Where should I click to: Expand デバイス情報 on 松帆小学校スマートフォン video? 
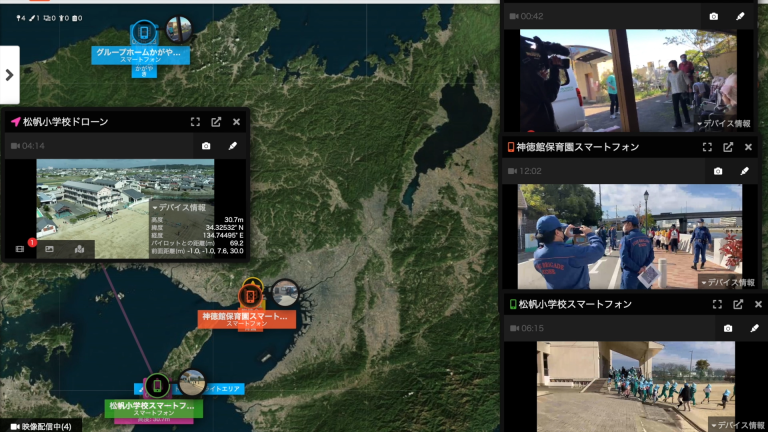click(x=735, y=424)
